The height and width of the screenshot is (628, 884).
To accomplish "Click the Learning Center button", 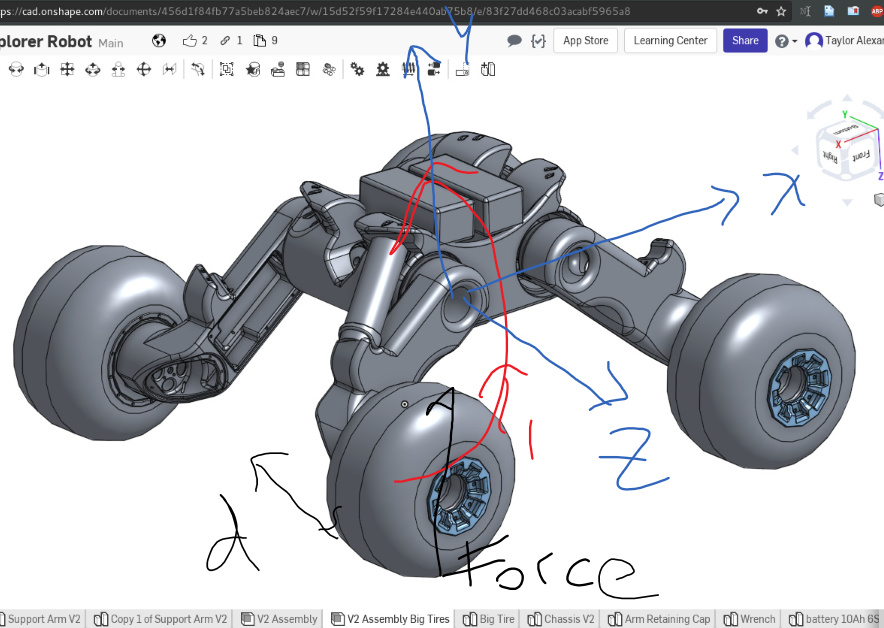I will pyautogui.click(x=670, y=41).
